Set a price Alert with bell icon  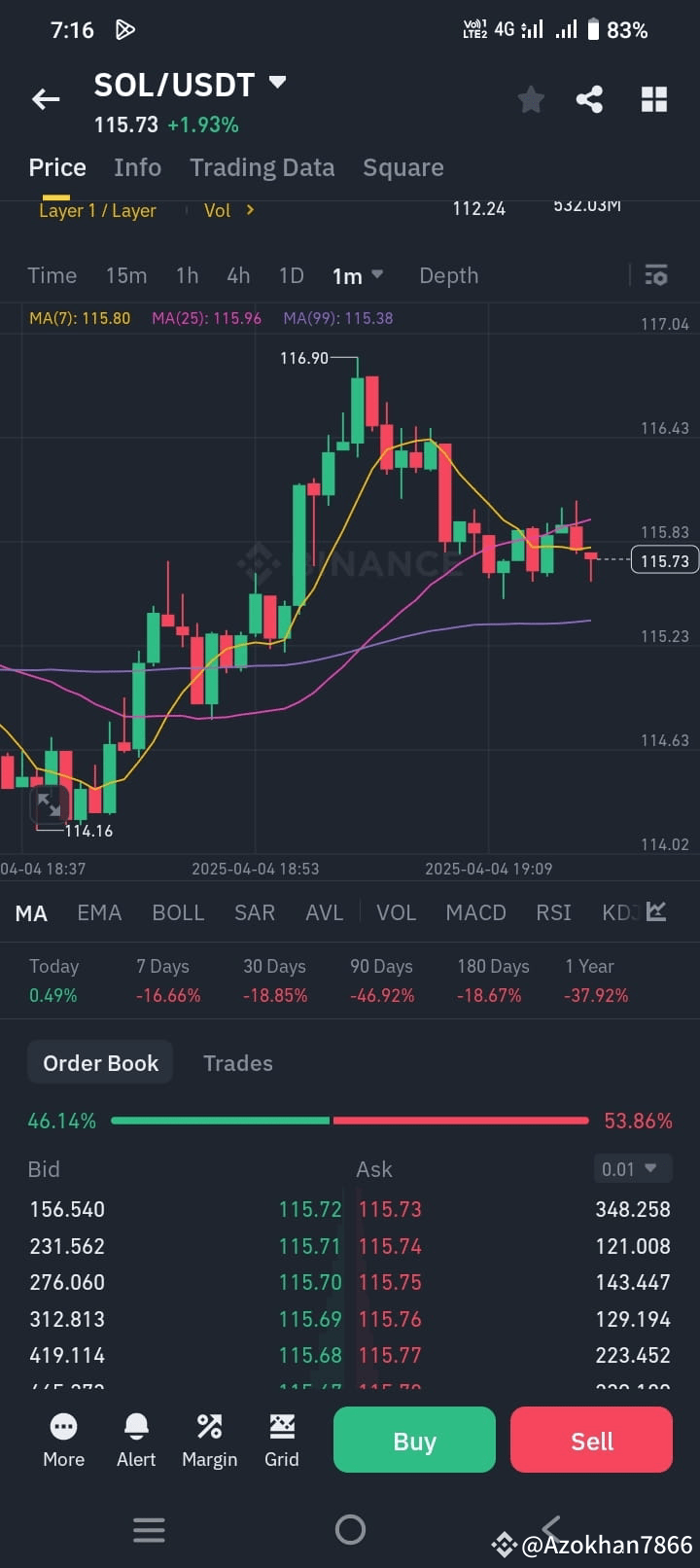click(x=136, y=1441)
